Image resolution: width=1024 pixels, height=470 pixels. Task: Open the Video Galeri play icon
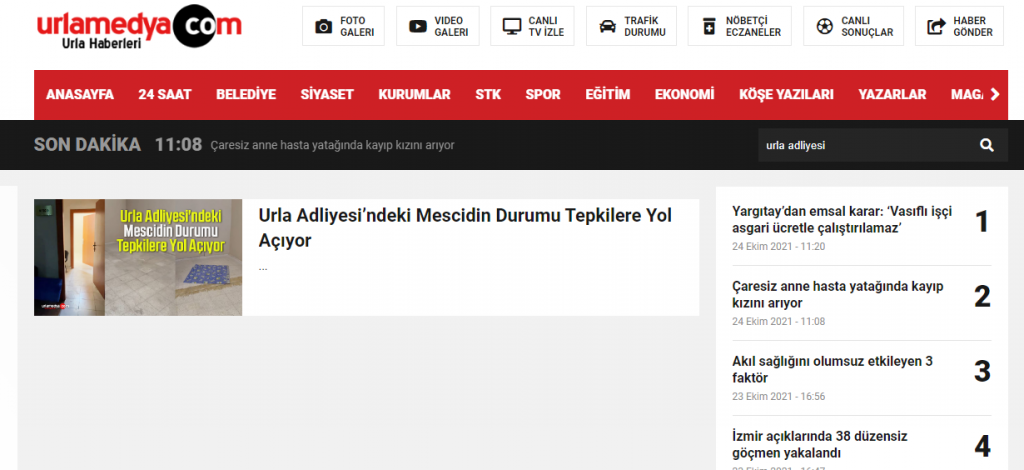tap(418, 27)
